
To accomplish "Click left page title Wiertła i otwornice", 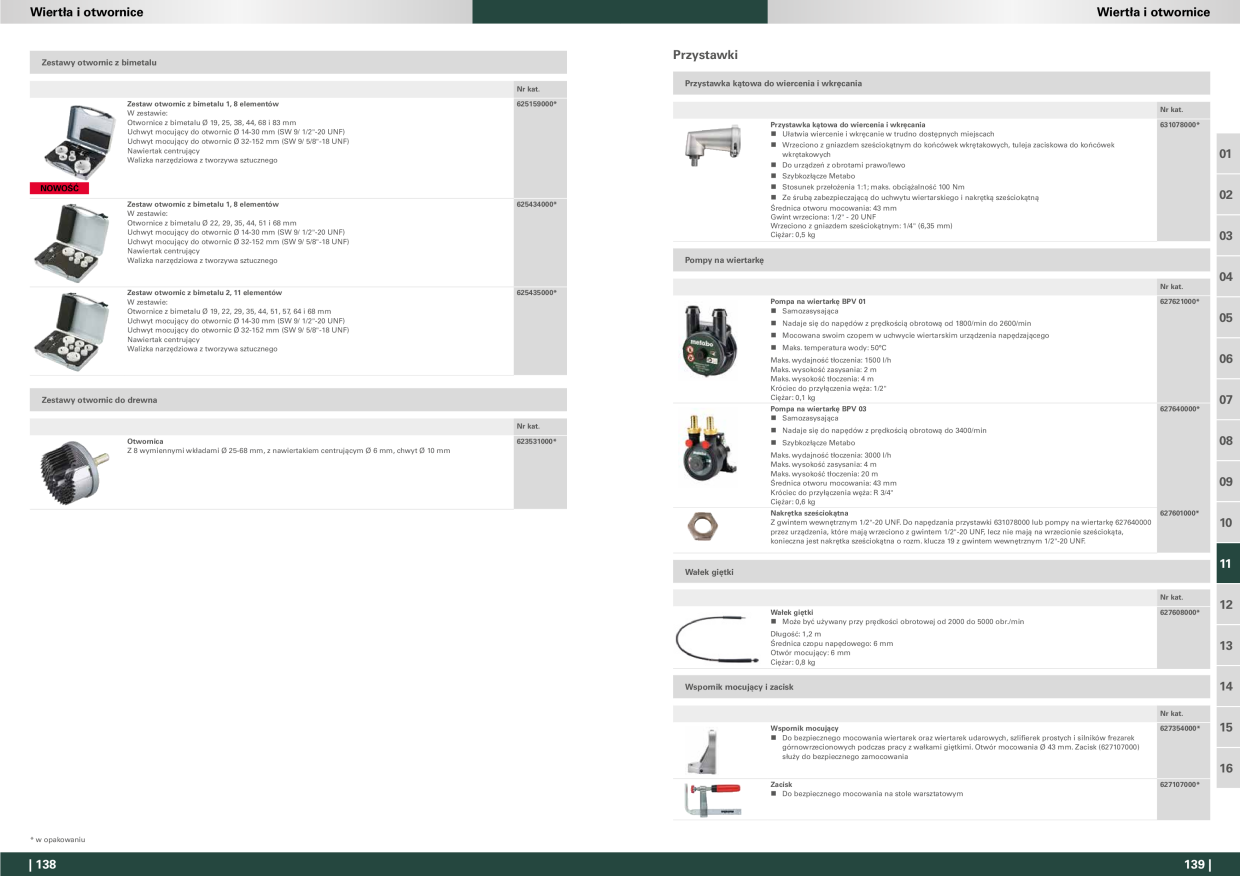I will tap(87, 12).
